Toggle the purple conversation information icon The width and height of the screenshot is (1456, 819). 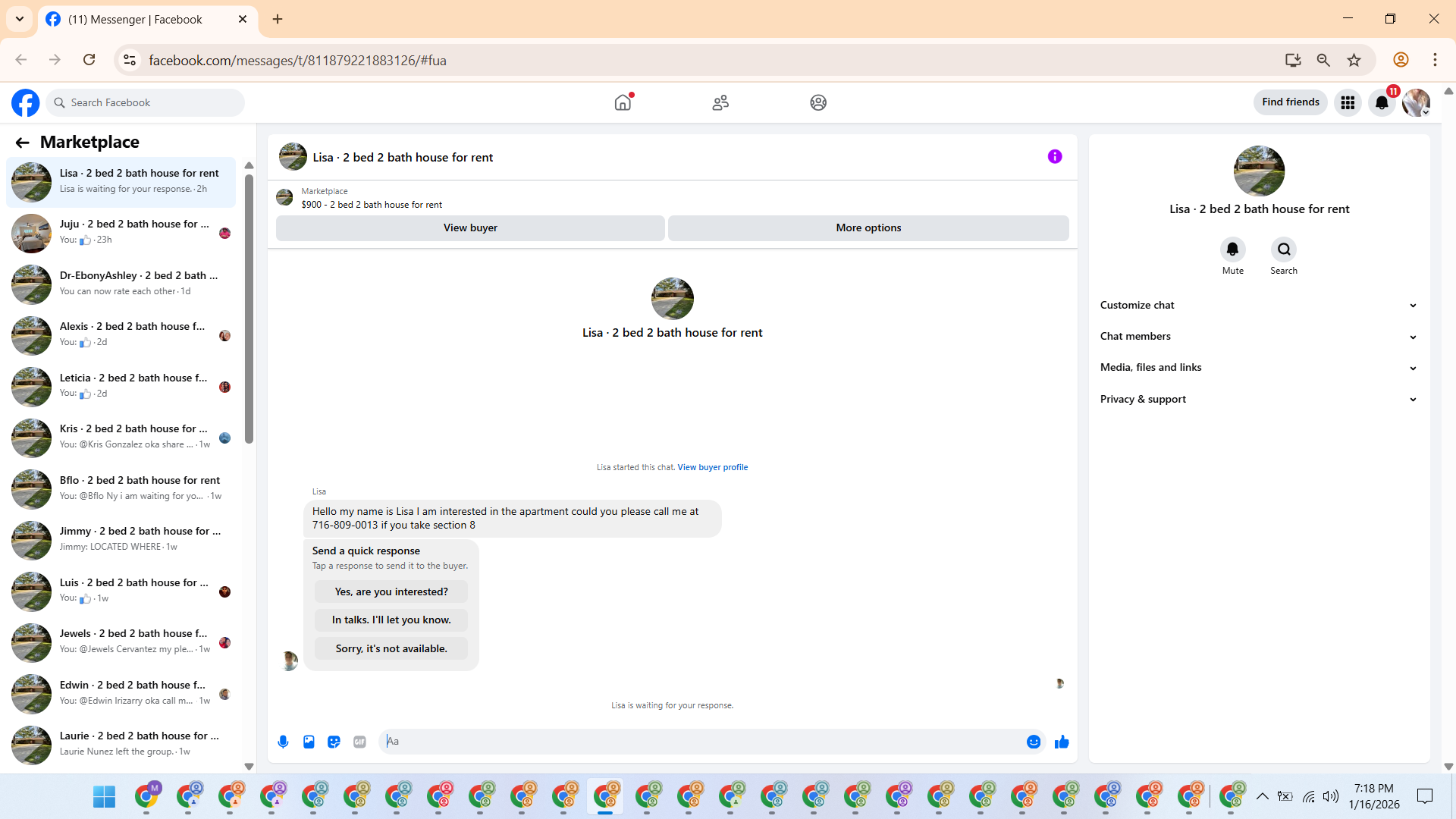pos(1055,157)
